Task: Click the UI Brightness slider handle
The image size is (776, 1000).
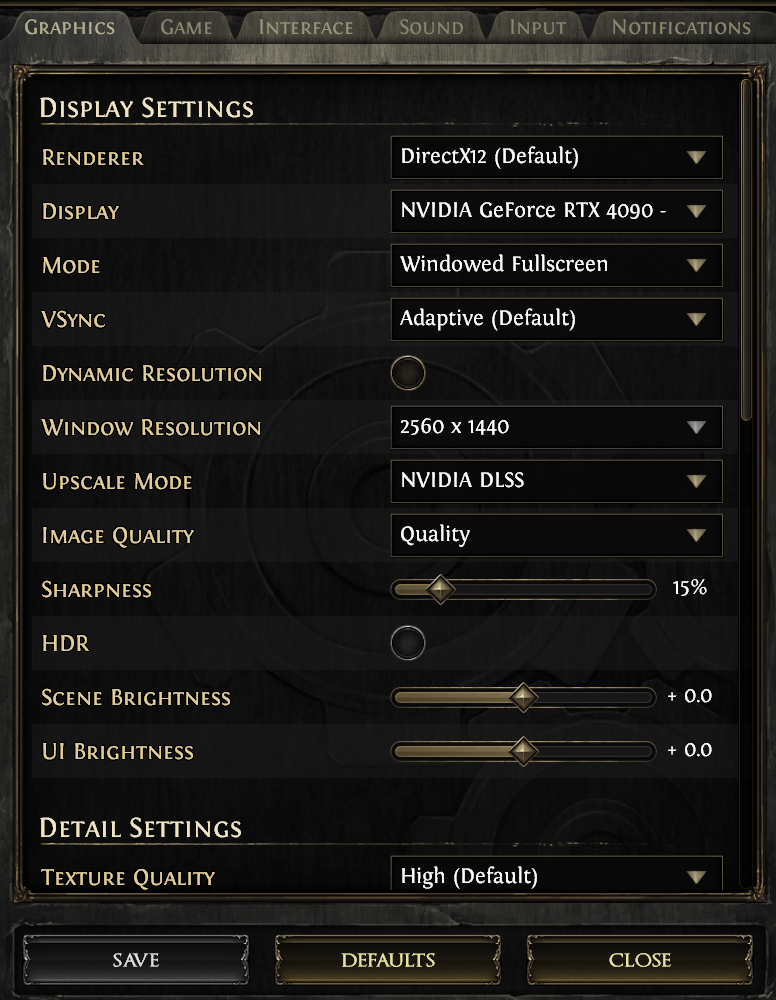Action: [523, 751]
